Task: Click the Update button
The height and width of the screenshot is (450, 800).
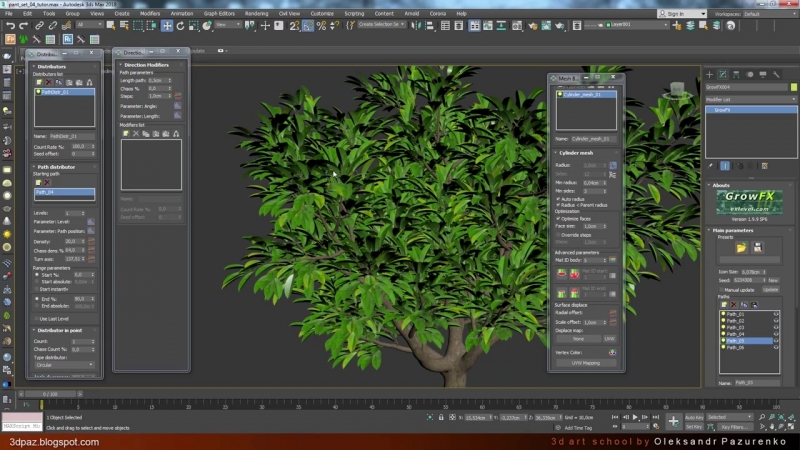Action: coord(770,290)
